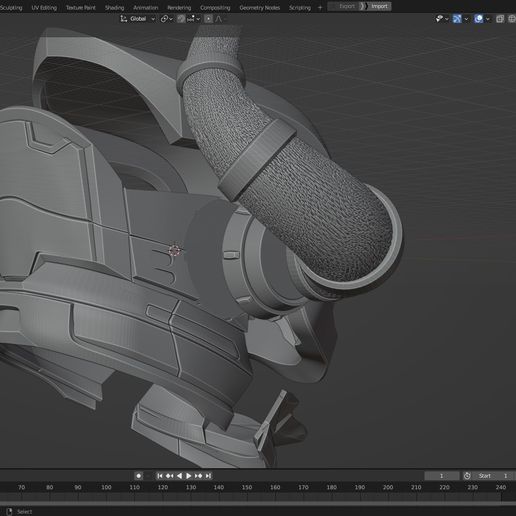Toggle the show overlays button

[479, 19]
